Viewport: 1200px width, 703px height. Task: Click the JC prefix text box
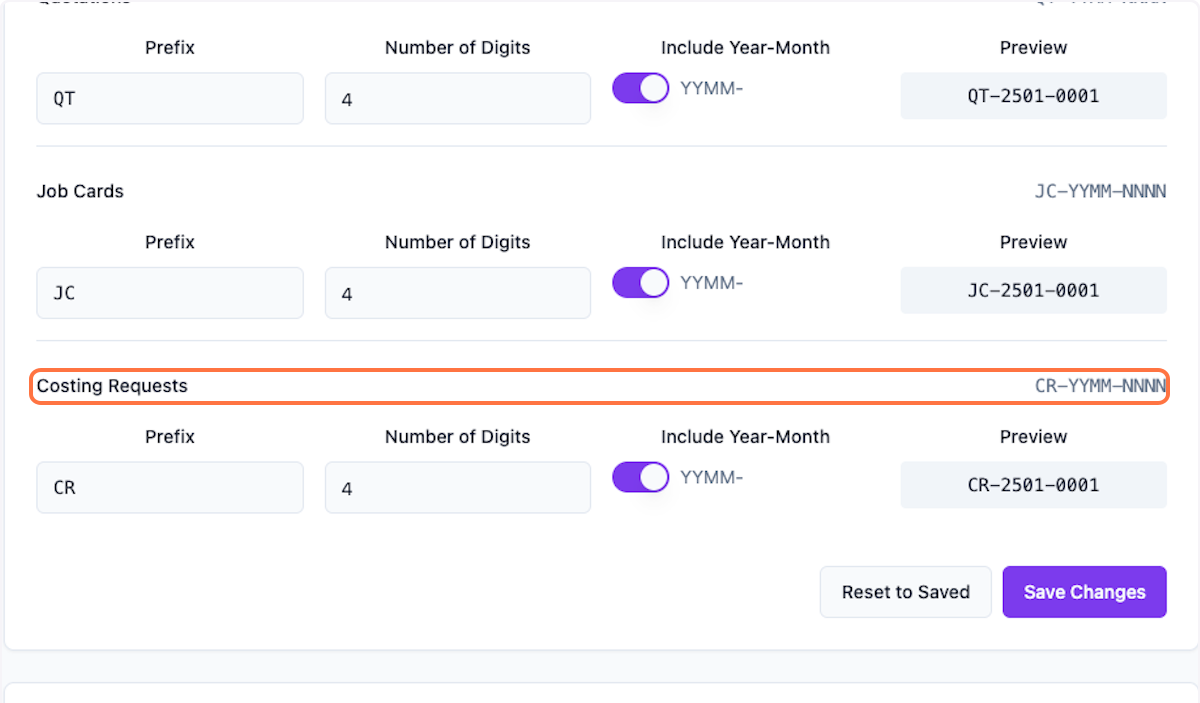tap(170, 293)
